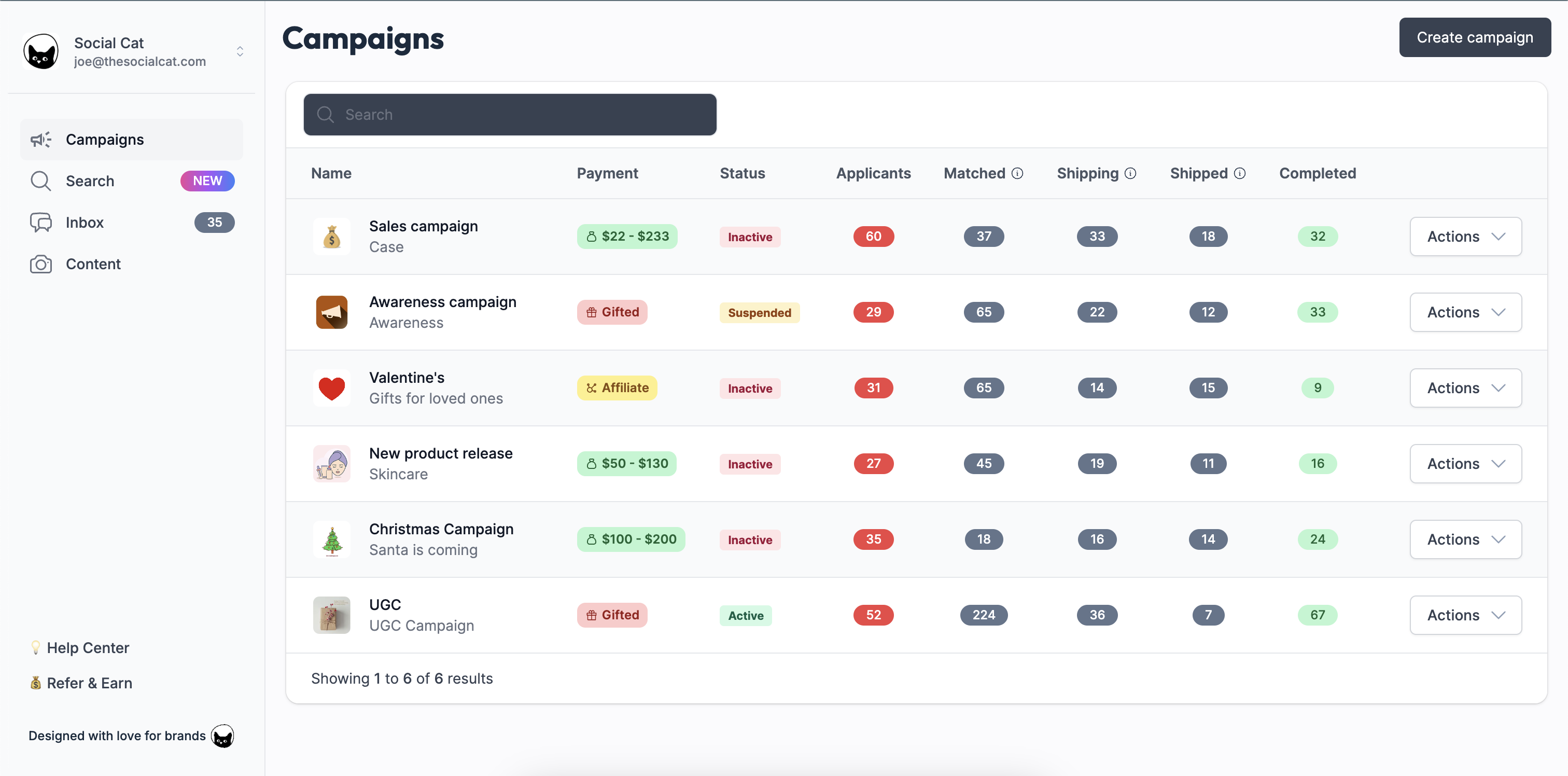Screen dimensions: 1568x776
Task: Select the Search sidebar menu item
Action: [x=131, y=180]
